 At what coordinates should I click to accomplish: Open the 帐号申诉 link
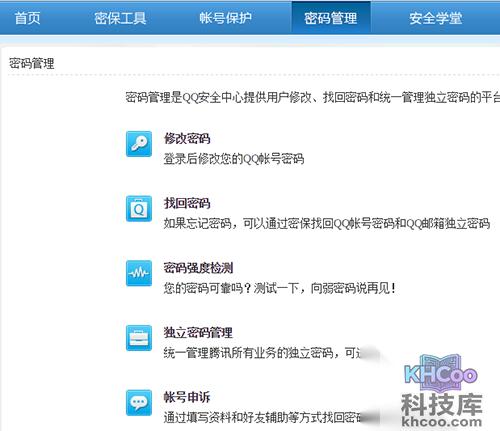click(187, 397)
